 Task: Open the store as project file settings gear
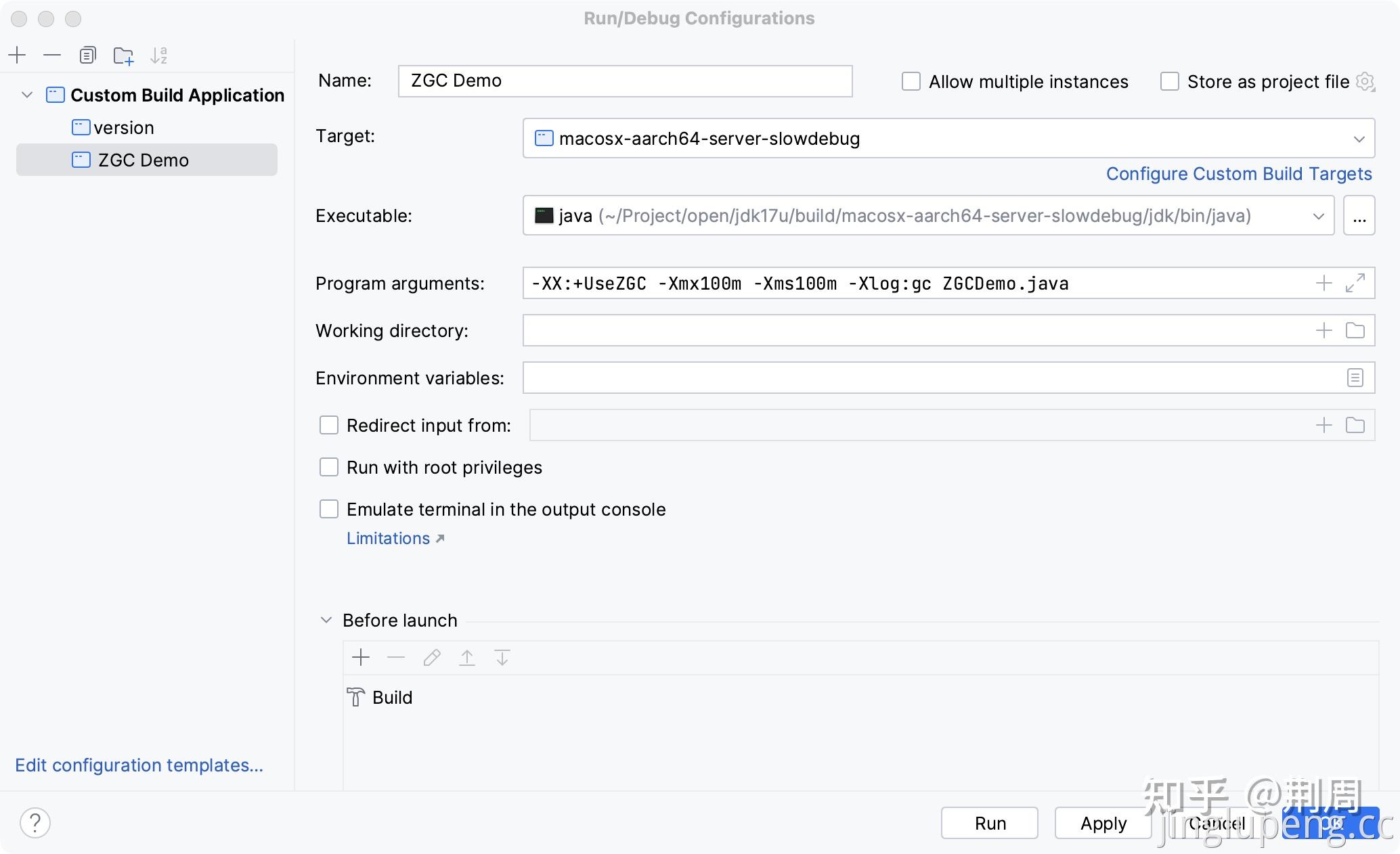1365,82
